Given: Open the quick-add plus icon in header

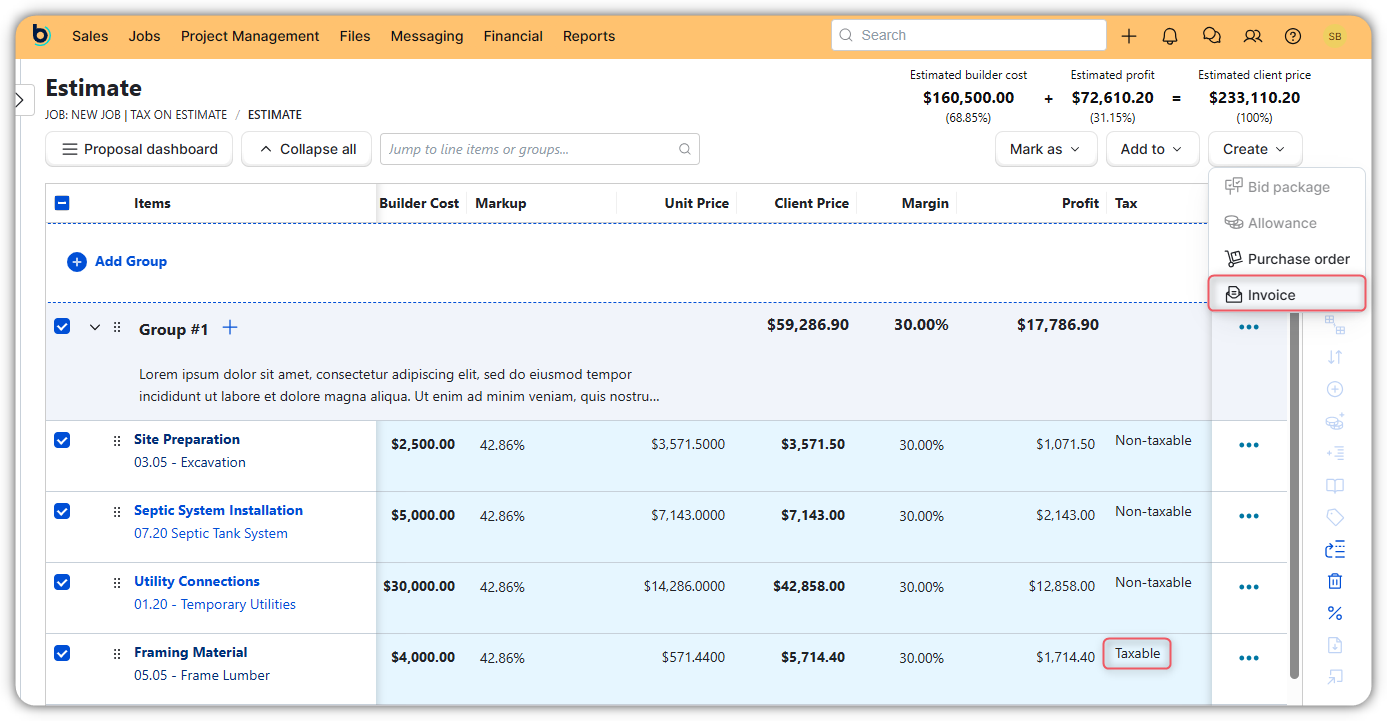Looking at the screenshot, I should pyautogui.click(x=1129, y=36).
